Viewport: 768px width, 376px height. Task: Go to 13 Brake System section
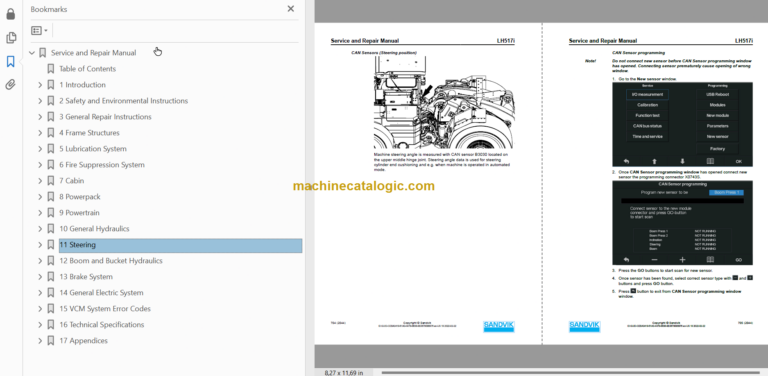(86, 277)
